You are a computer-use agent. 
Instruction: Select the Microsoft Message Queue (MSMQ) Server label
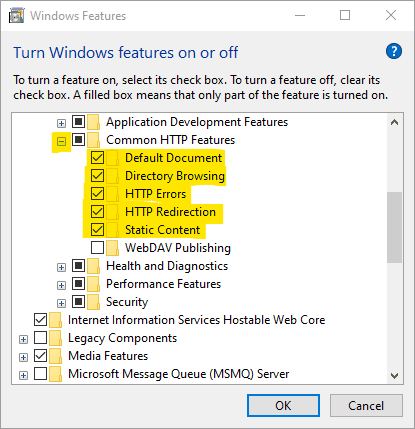(179, 374)
